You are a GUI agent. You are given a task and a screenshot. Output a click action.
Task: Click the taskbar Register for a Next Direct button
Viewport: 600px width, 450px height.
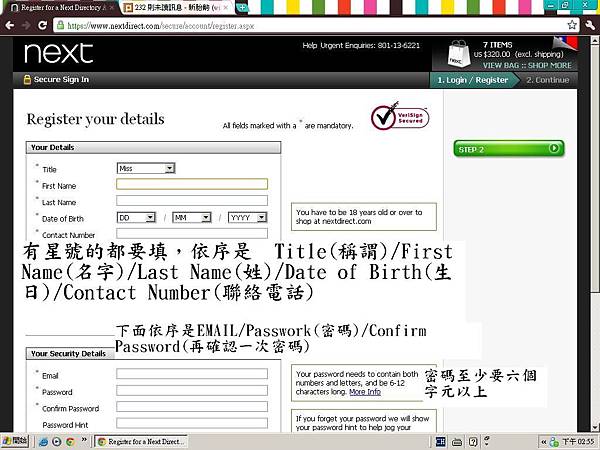[x=141, y=442]
